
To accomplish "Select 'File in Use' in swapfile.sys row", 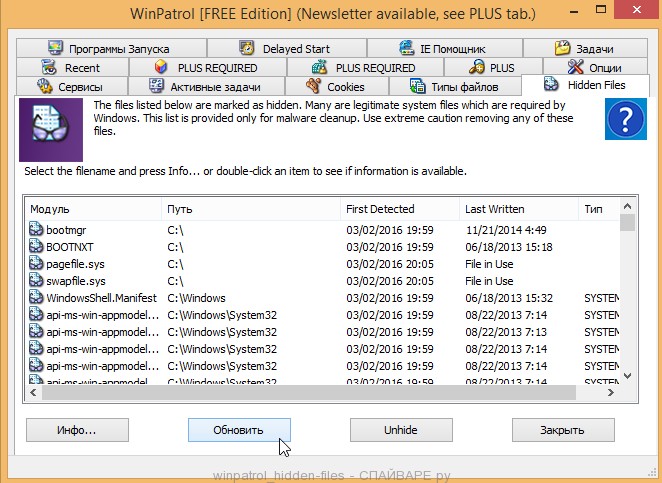I will pos(489,281).
